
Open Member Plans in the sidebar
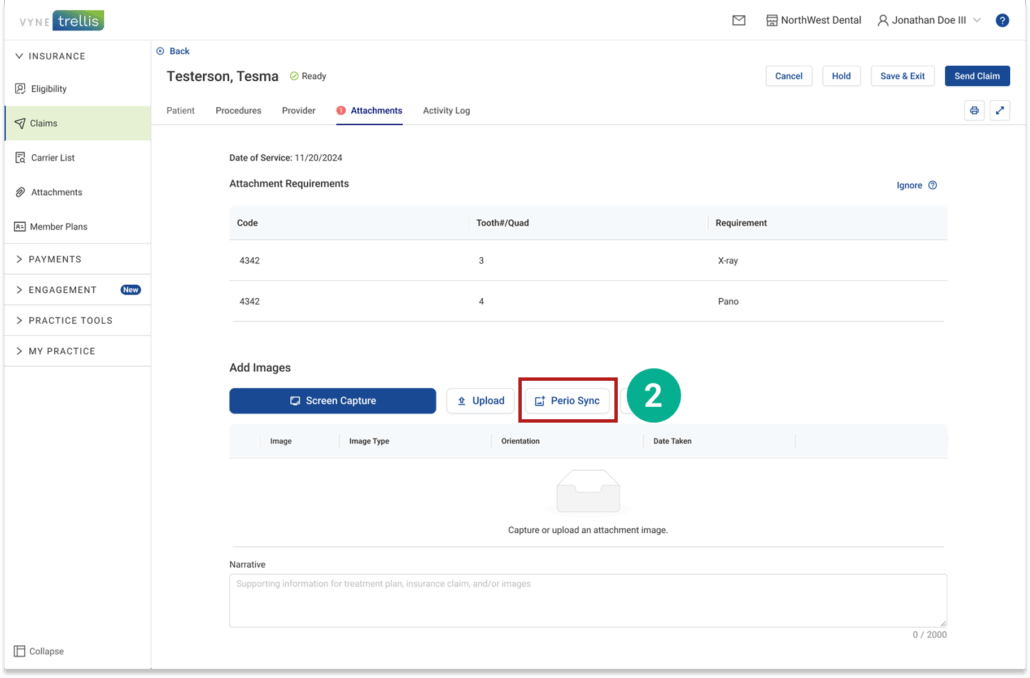[58, 227]
